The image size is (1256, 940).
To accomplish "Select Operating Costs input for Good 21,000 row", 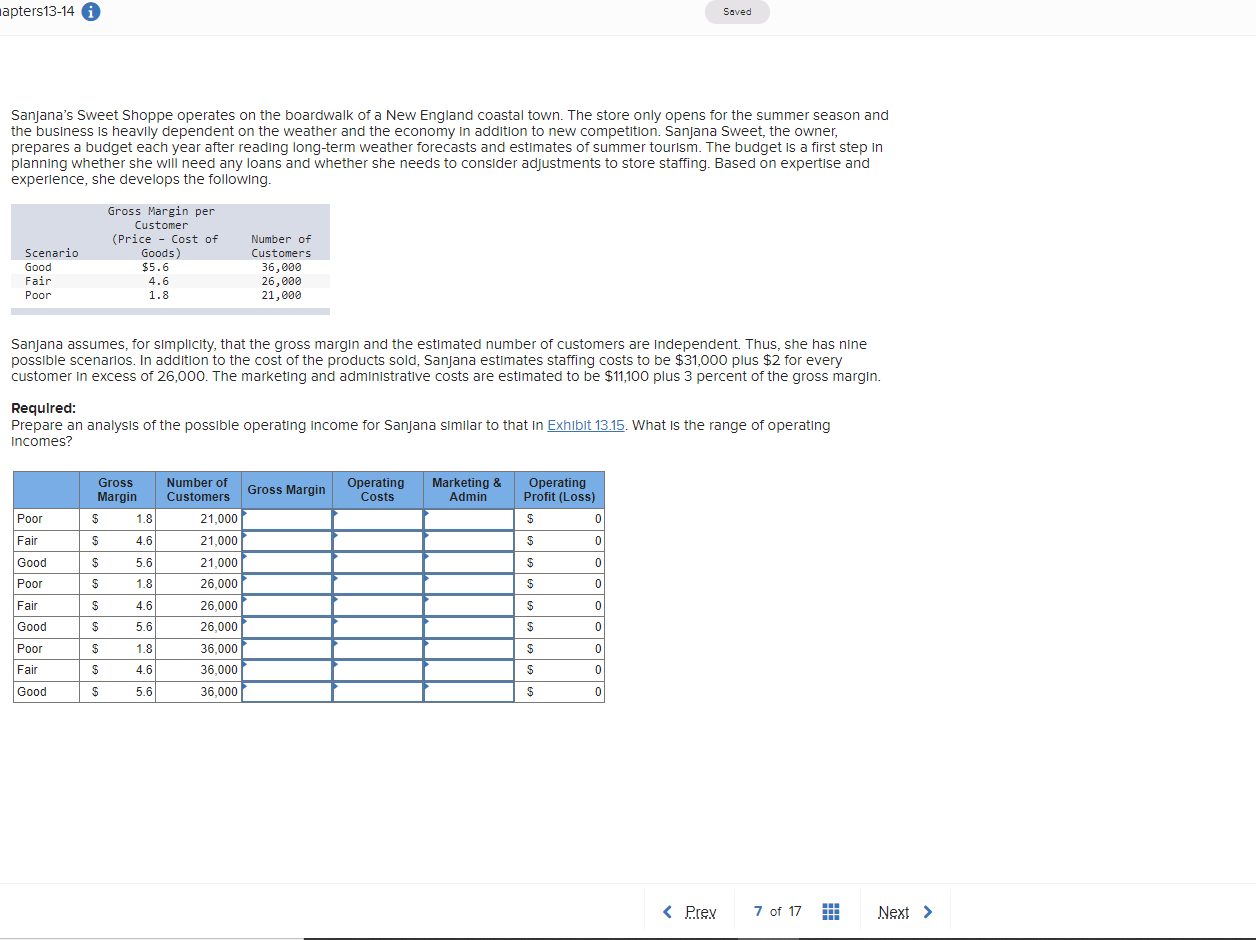I will pyautogui.click(x=377, y=562).
